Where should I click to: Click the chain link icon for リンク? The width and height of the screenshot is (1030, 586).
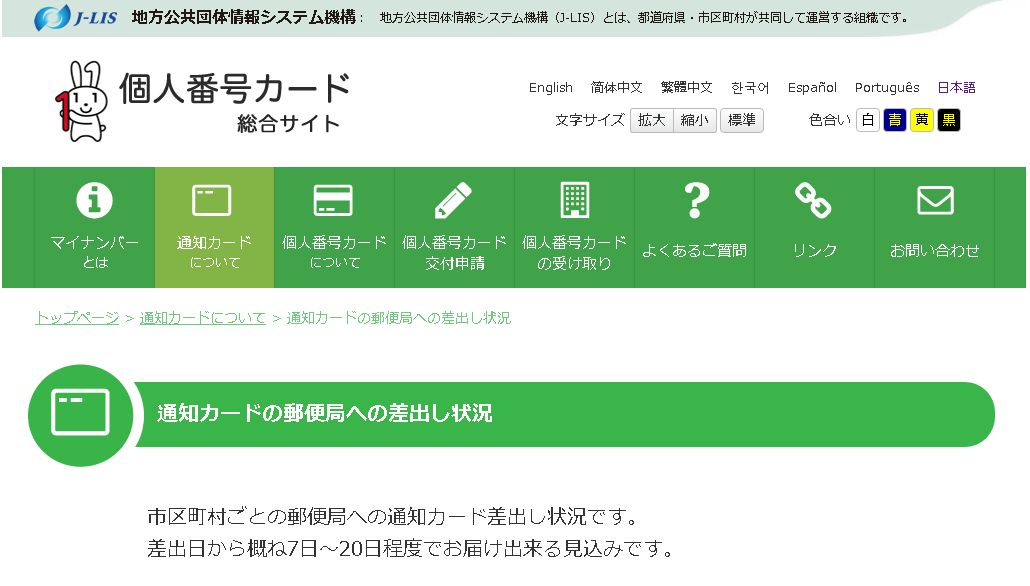(x=813, y=200)
